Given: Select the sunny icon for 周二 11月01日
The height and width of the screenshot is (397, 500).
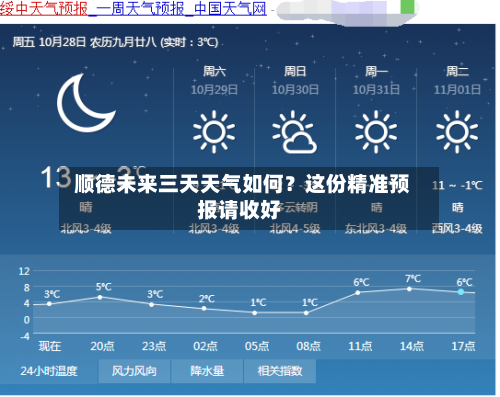Looking at the screenshot, I should [457, 132].
